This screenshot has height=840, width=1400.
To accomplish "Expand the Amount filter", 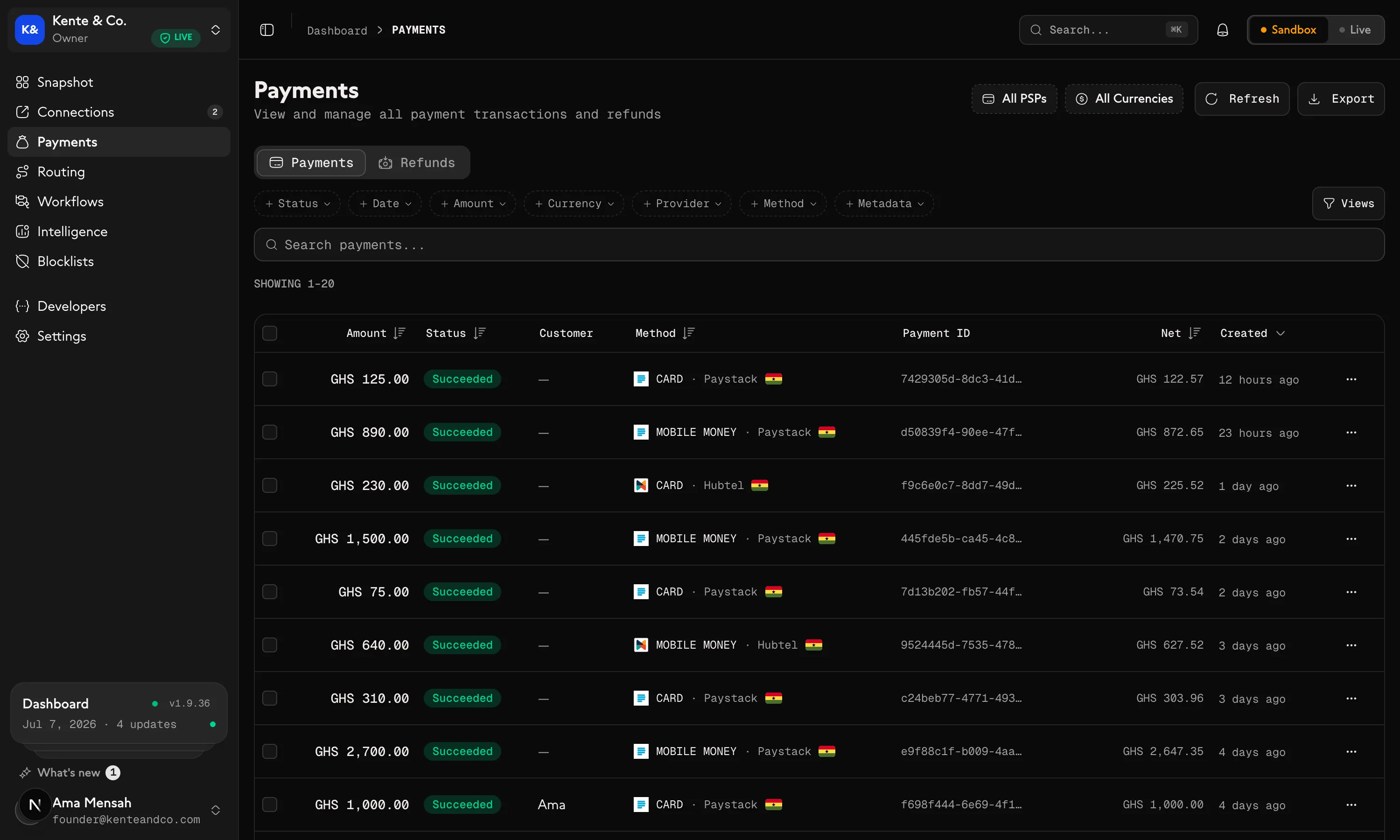I will tap(473, 204).
